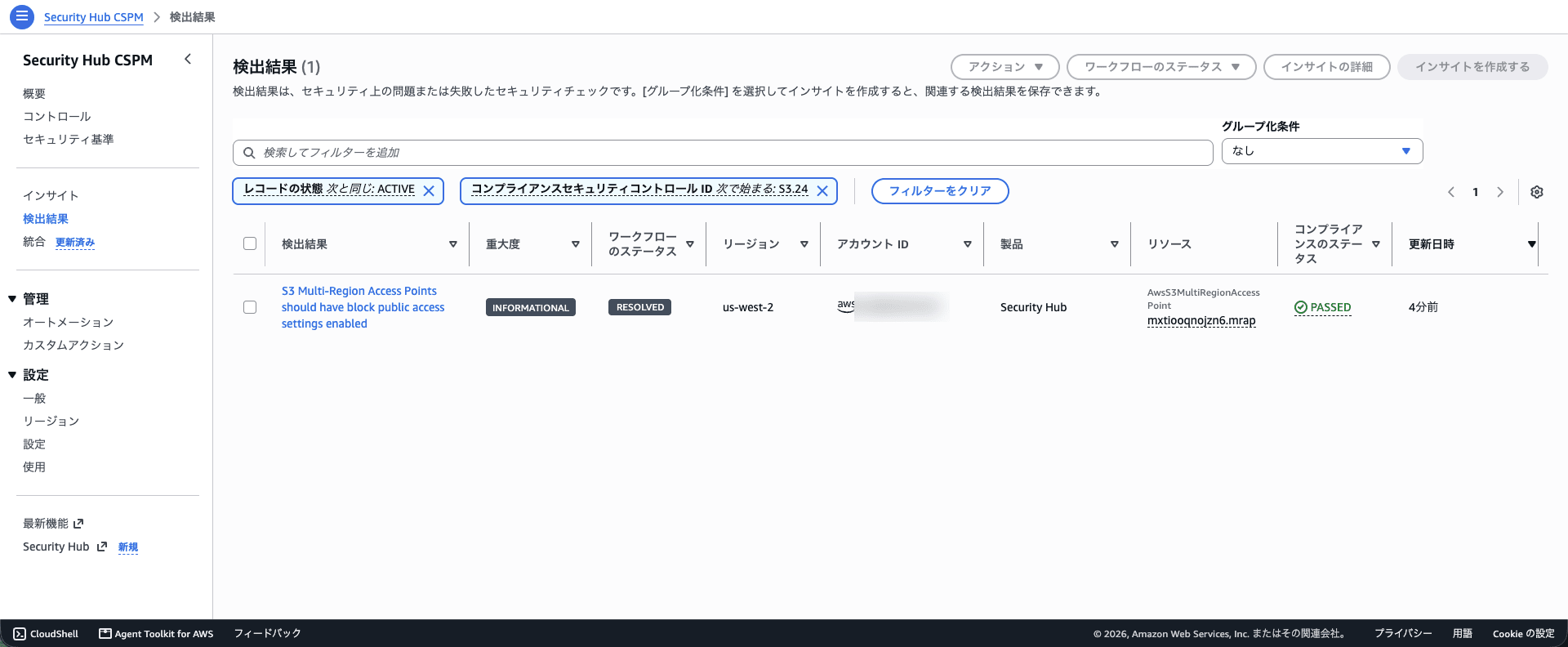This screenshot has width=1568, height=647.
Task: Open ワークフローのステータス dropdown button
Action: pyautogui.click(x=1162, y=67)
